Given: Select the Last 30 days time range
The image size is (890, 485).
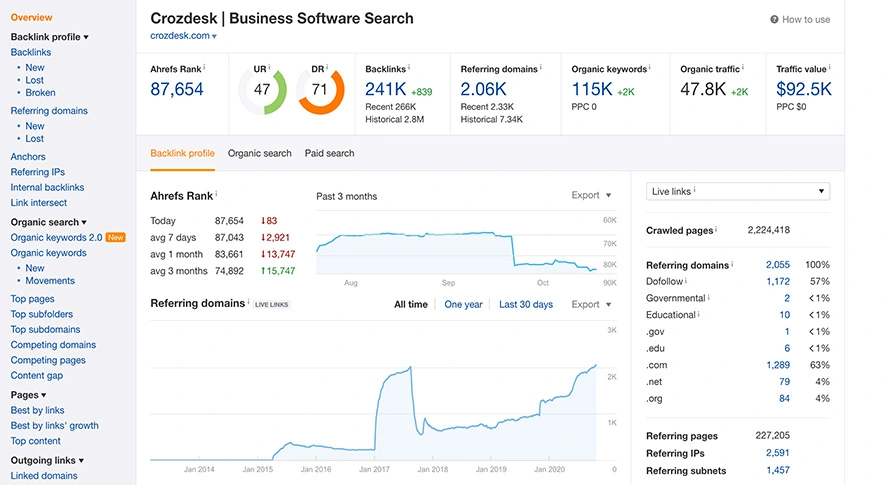Looking at the screenshot, I should click(525, 305).
